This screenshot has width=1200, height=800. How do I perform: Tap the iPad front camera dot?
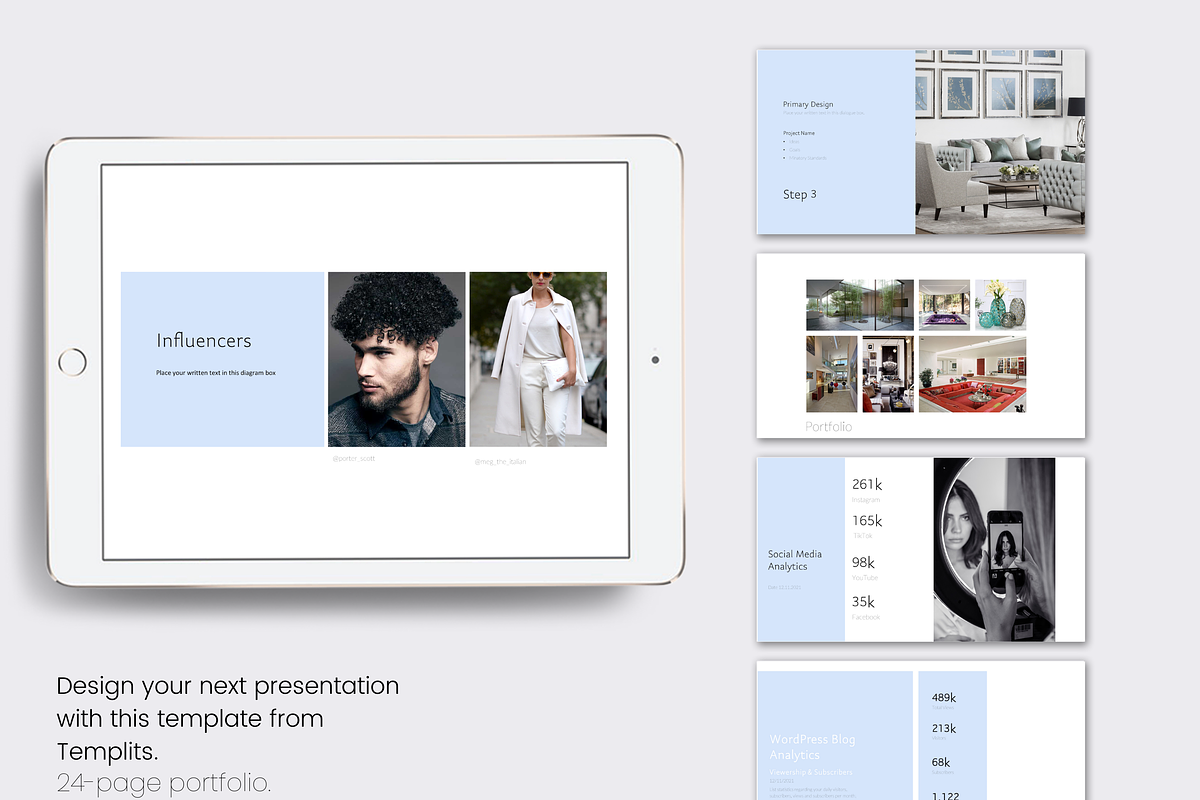[x=655, y=360]
